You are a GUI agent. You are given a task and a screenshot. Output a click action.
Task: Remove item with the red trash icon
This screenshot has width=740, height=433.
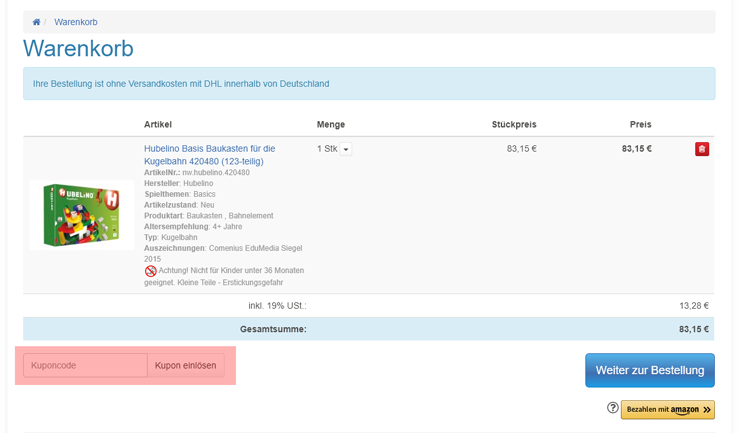pos(702,149)
